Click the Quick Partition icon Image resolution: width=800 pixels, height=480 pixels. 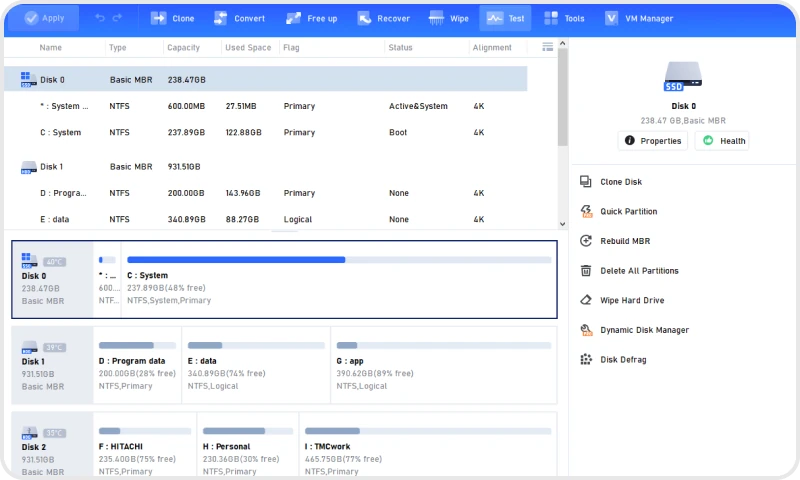pyautogui.click(x=586, y=211)
